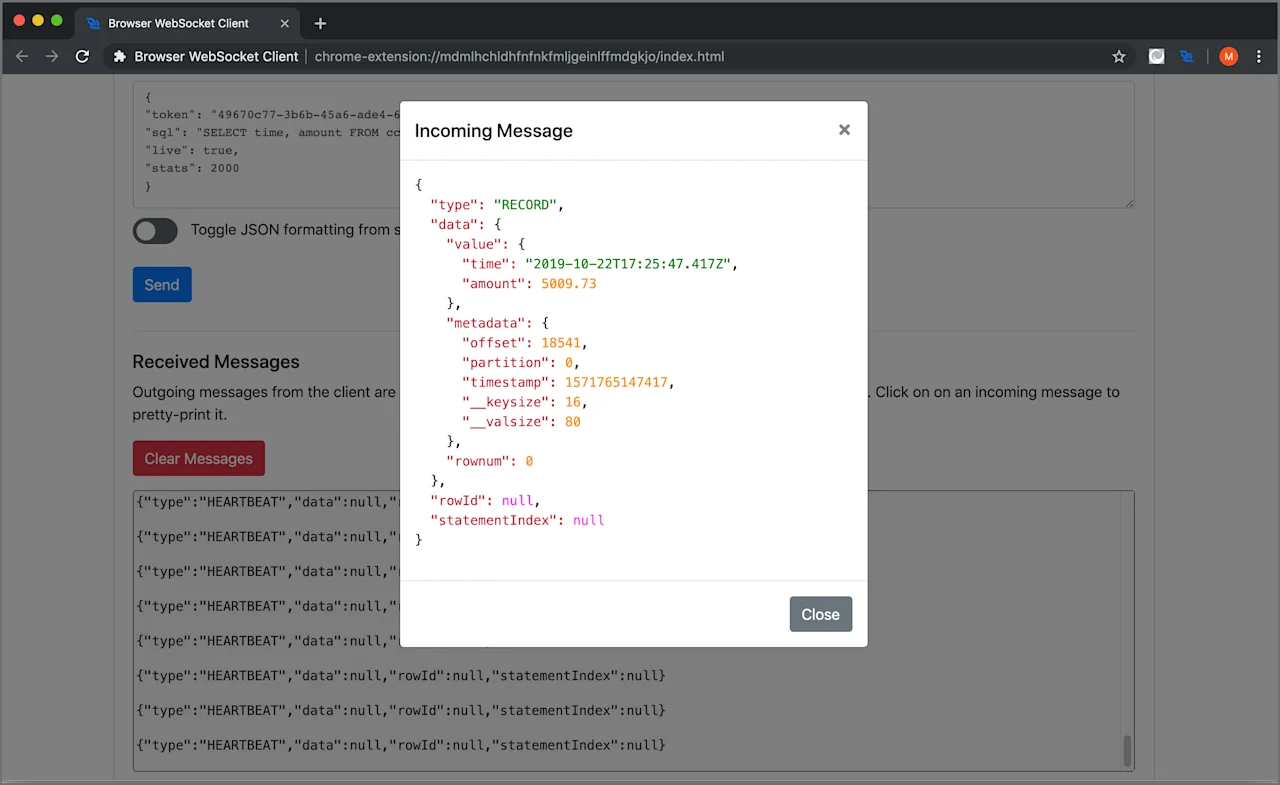Viewport: 1280px width, 785px height.
Task: Close the Incoming Message dialog with X
Action: click(x=844, y=130)
